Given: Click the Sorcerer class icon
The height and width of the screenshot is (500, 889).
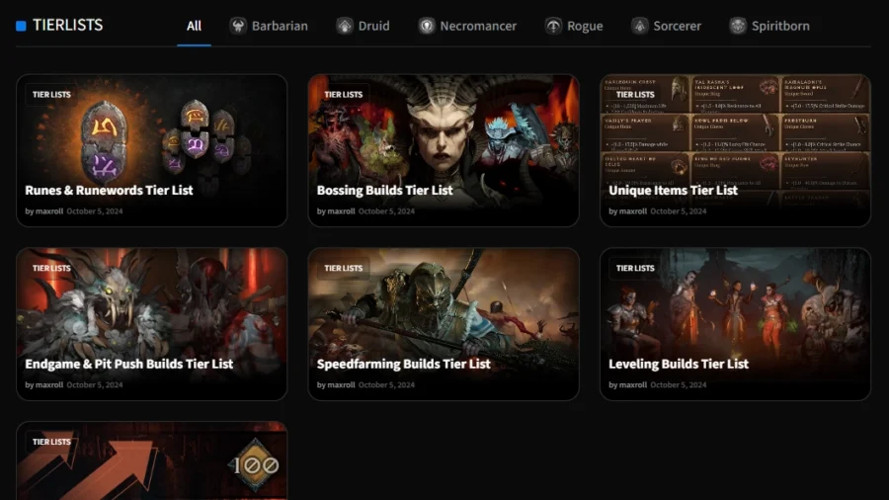Looking at the screenshot, I should (640, 26).
